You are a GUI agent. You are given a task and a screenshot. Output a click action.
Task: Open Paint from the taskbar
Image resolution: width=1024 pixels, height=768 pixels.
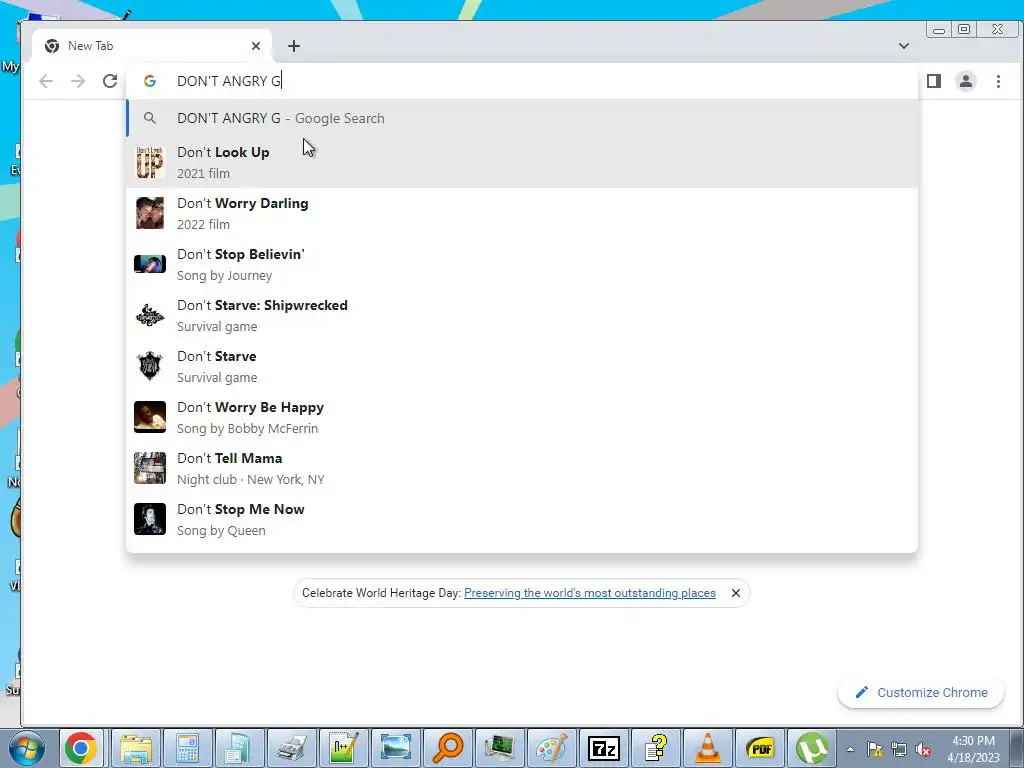(x=552, y=748)
